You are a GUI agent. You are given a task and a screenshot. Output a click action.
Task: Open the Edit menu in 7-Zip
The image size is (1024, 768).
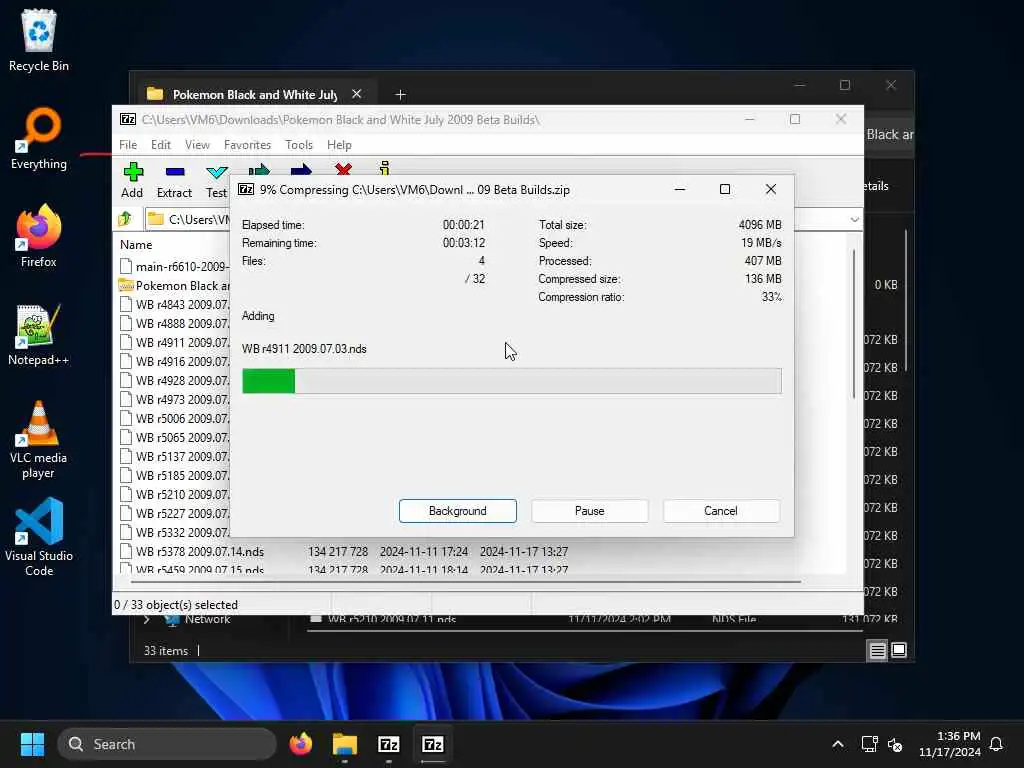[x=161, y=145]
